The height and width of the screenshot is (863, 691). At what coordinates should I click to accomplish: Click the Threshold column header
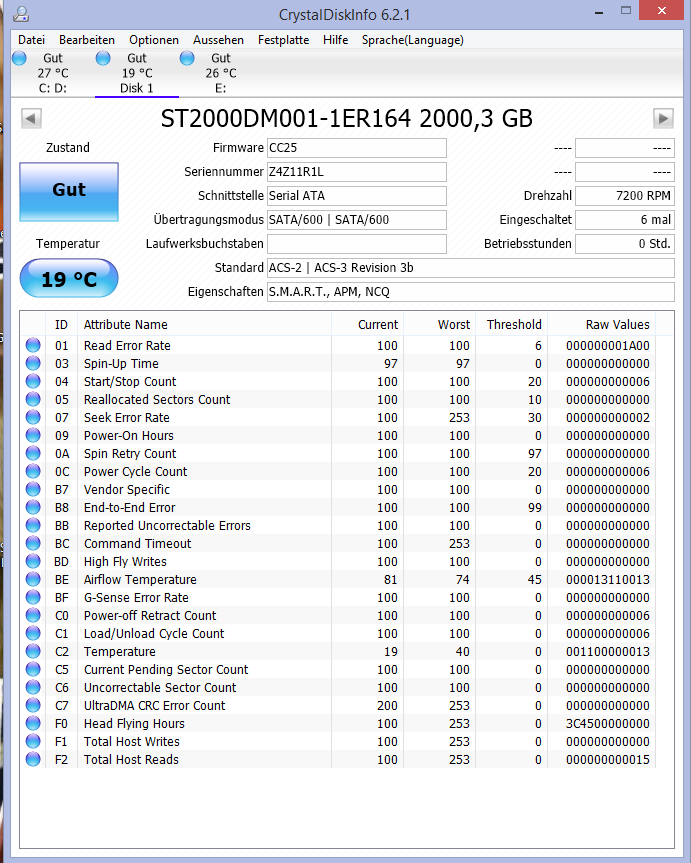pos(512,325)
